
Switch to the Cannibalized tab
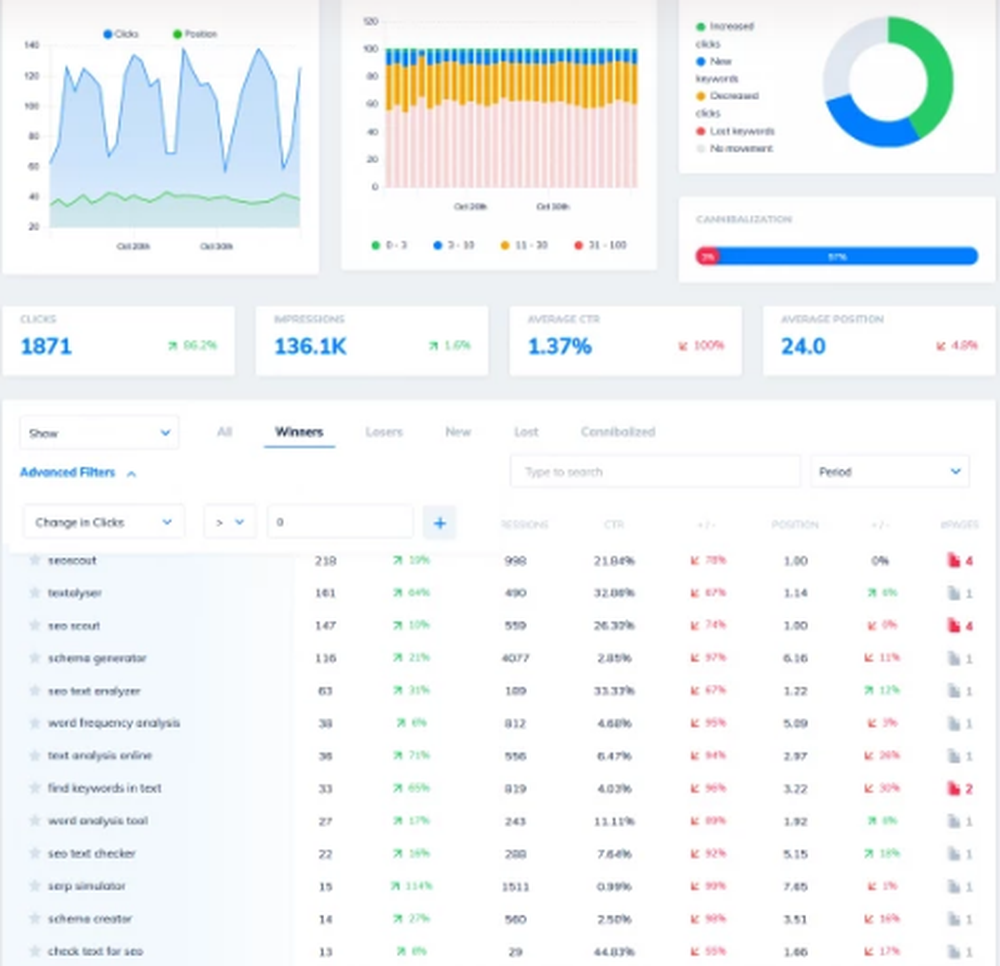coord(618,432)
